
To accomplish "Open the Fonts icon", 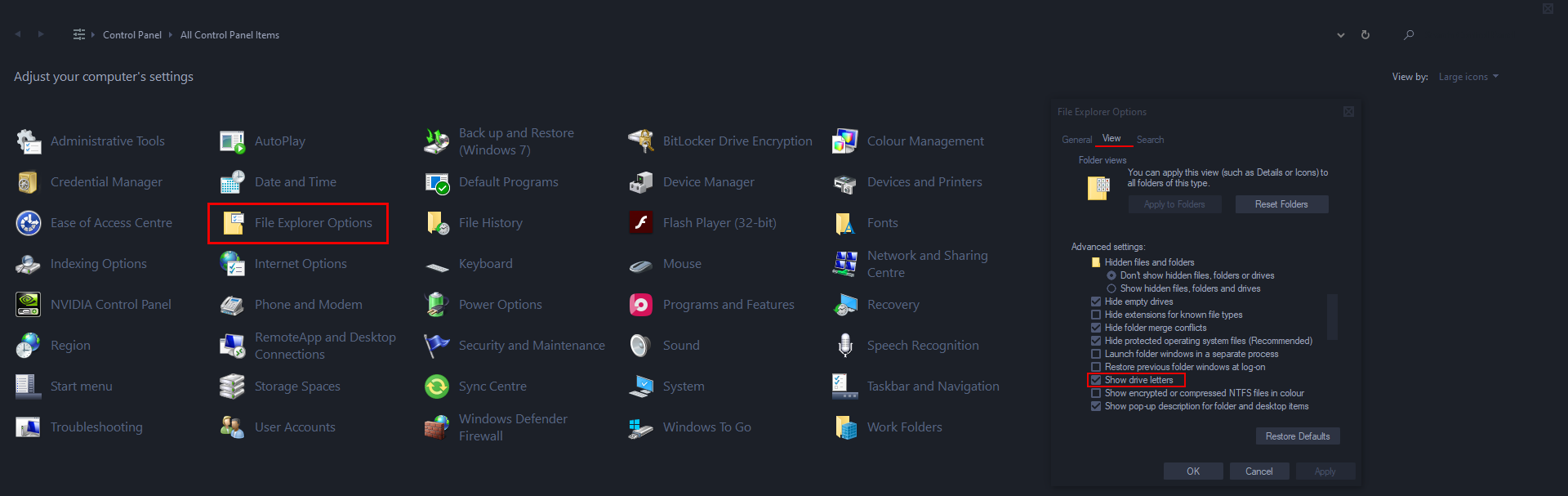I will pyautogui.click(x=845, y=223).
